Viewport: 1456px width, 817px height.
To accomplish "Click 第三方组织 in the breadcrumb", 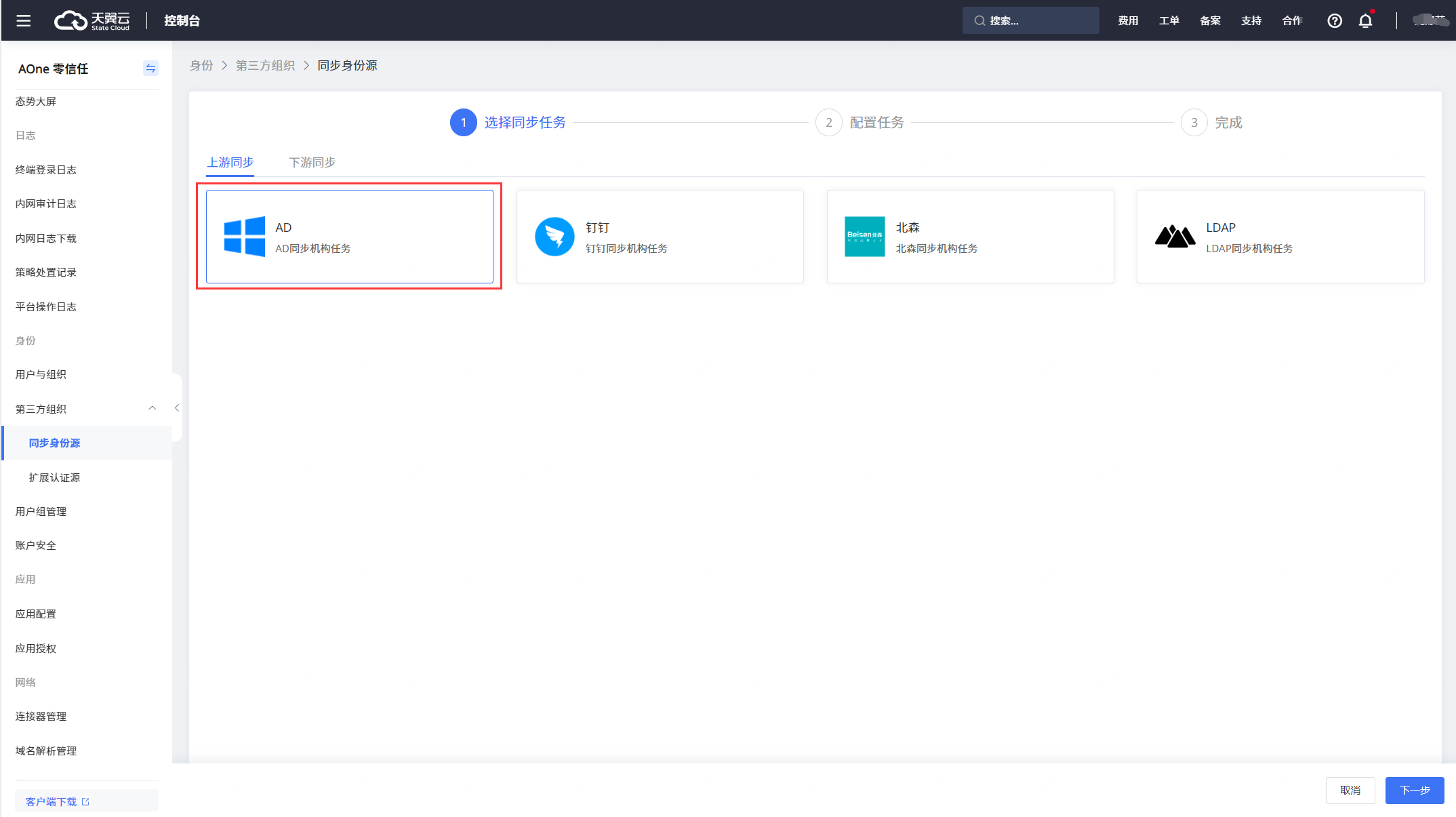I will point(265,66).
